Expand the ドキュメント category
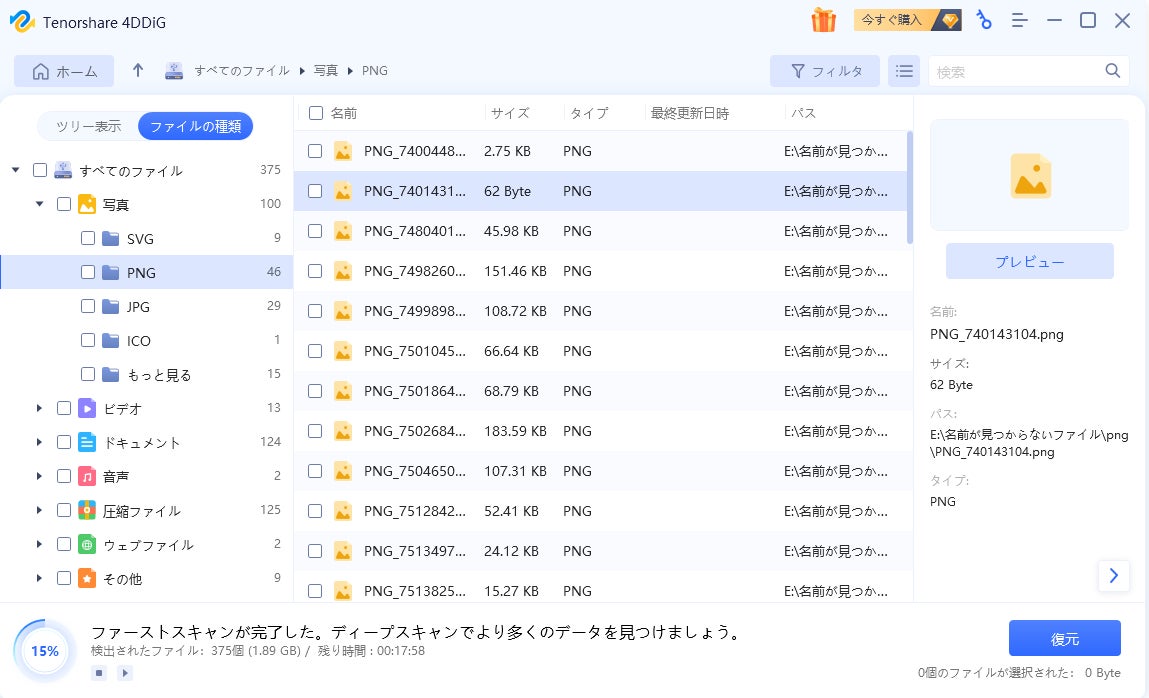 40,442
